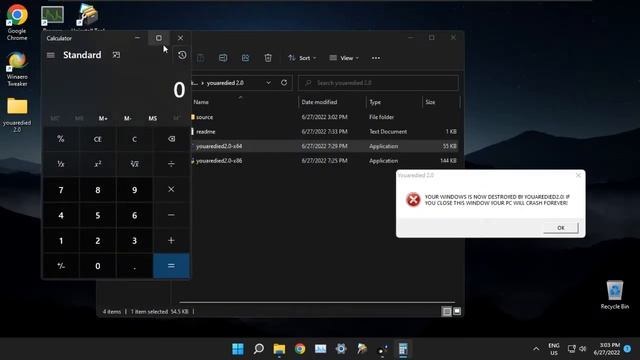Viewport: 640px width, 360px height.
Task: Open Settings gear on taskbar
Action: click(x=341, y=349)
